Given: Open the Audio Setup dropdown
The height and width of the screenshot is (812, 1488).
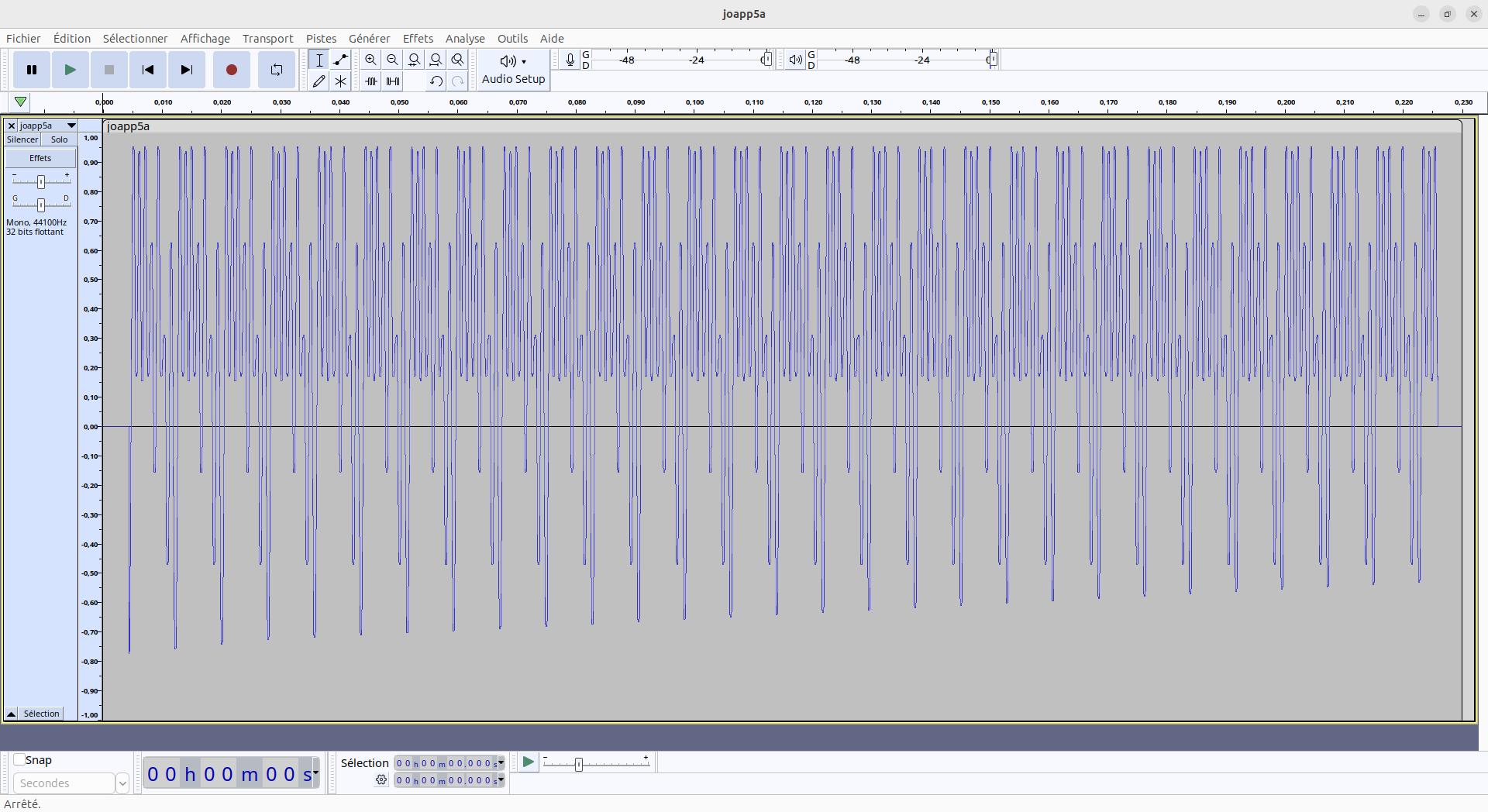Looking at the screenshot, I should (x=513, y=69).
